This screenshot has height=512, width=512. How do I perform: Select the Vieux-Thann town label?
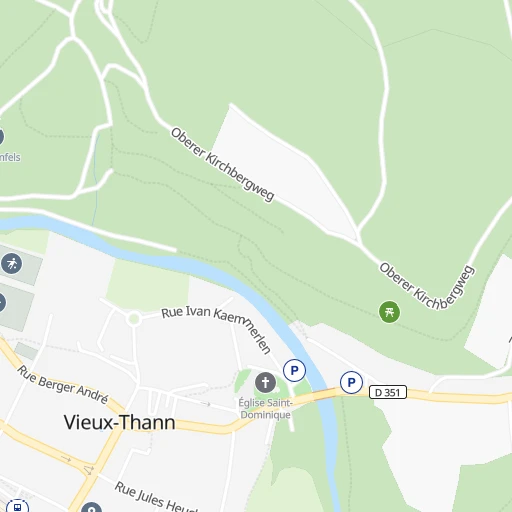point(119,423)
